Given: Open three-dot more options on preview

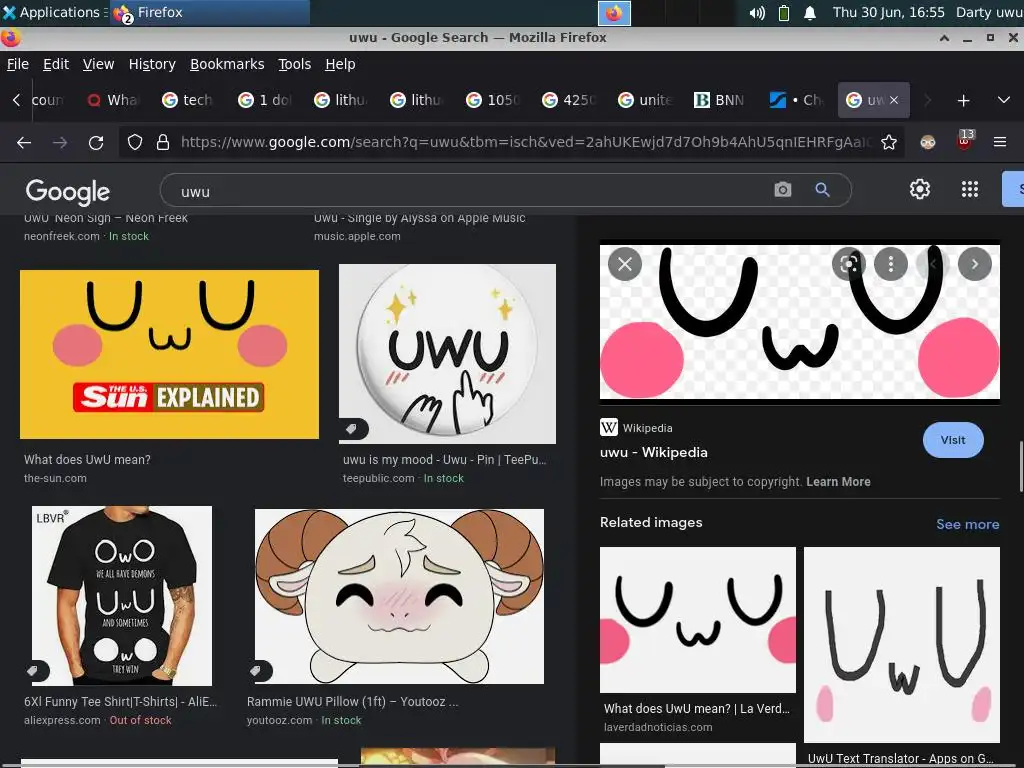Looking at the screenshot, I should click(891, 264).
